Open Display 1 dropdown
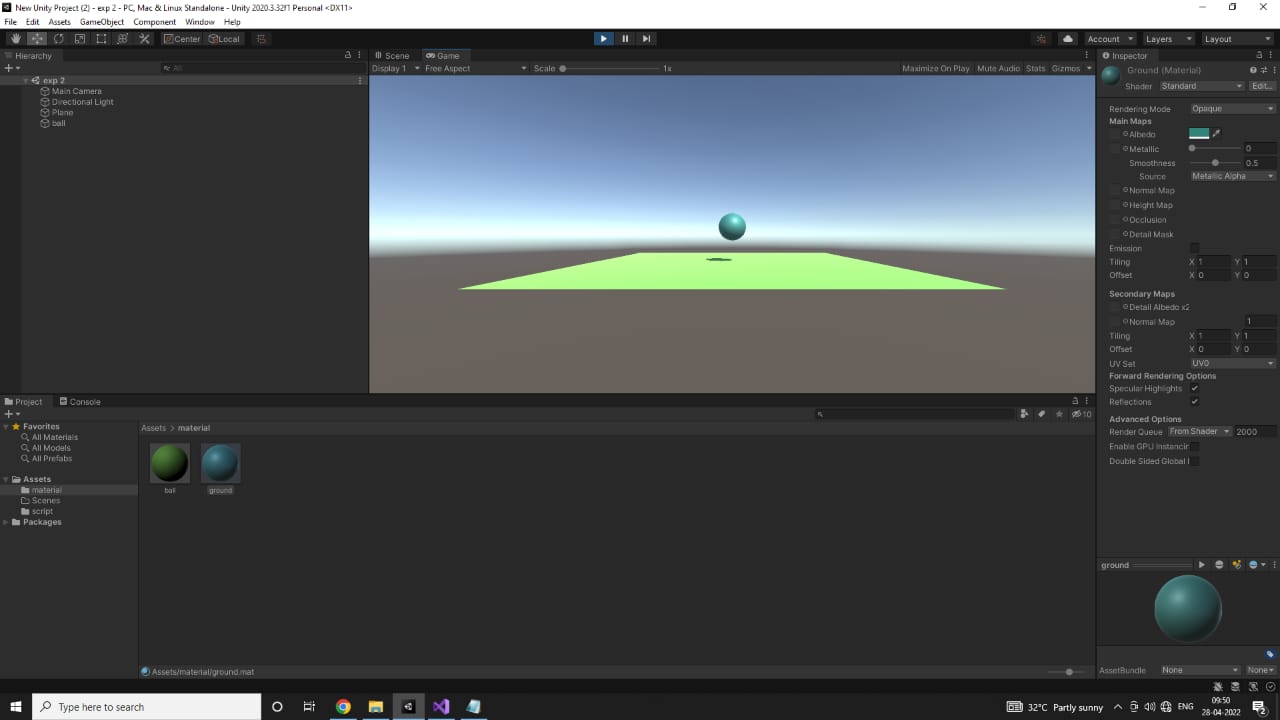This screenshot has height=720, width=1280. [x=396, y=68]
